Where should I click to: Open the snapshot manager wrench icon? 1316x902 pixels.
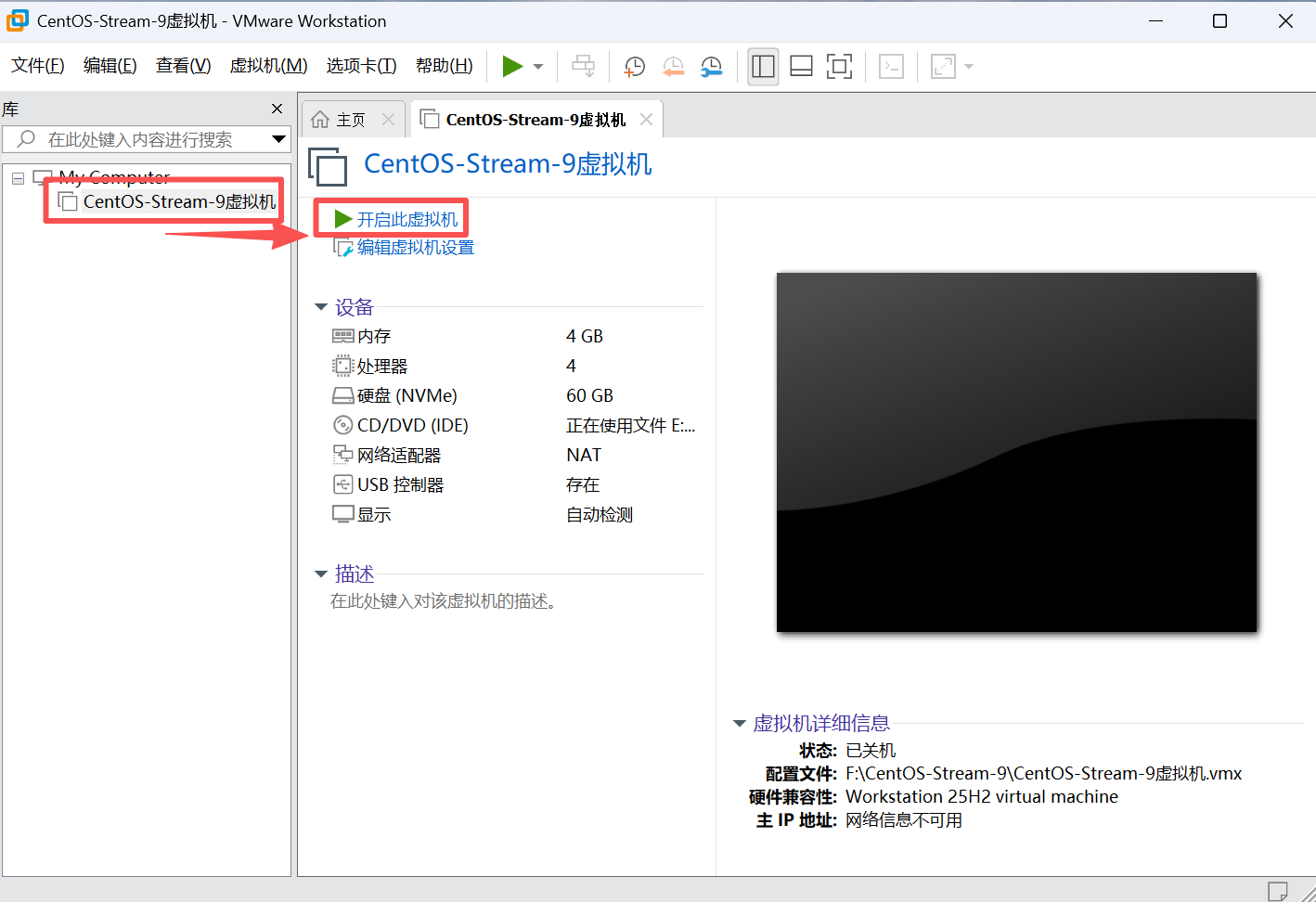click(711, 66)
